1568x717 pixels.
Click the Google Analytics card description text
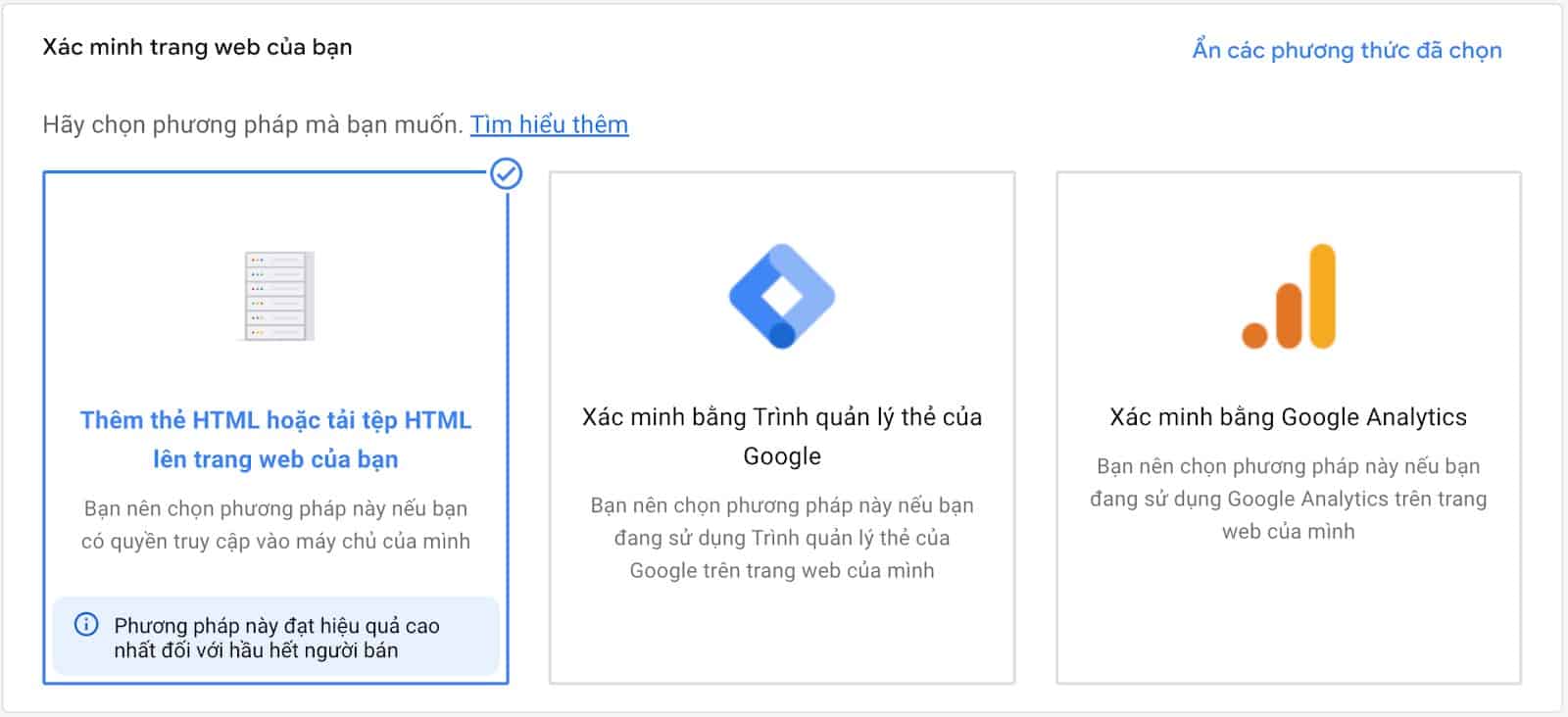1288,499
